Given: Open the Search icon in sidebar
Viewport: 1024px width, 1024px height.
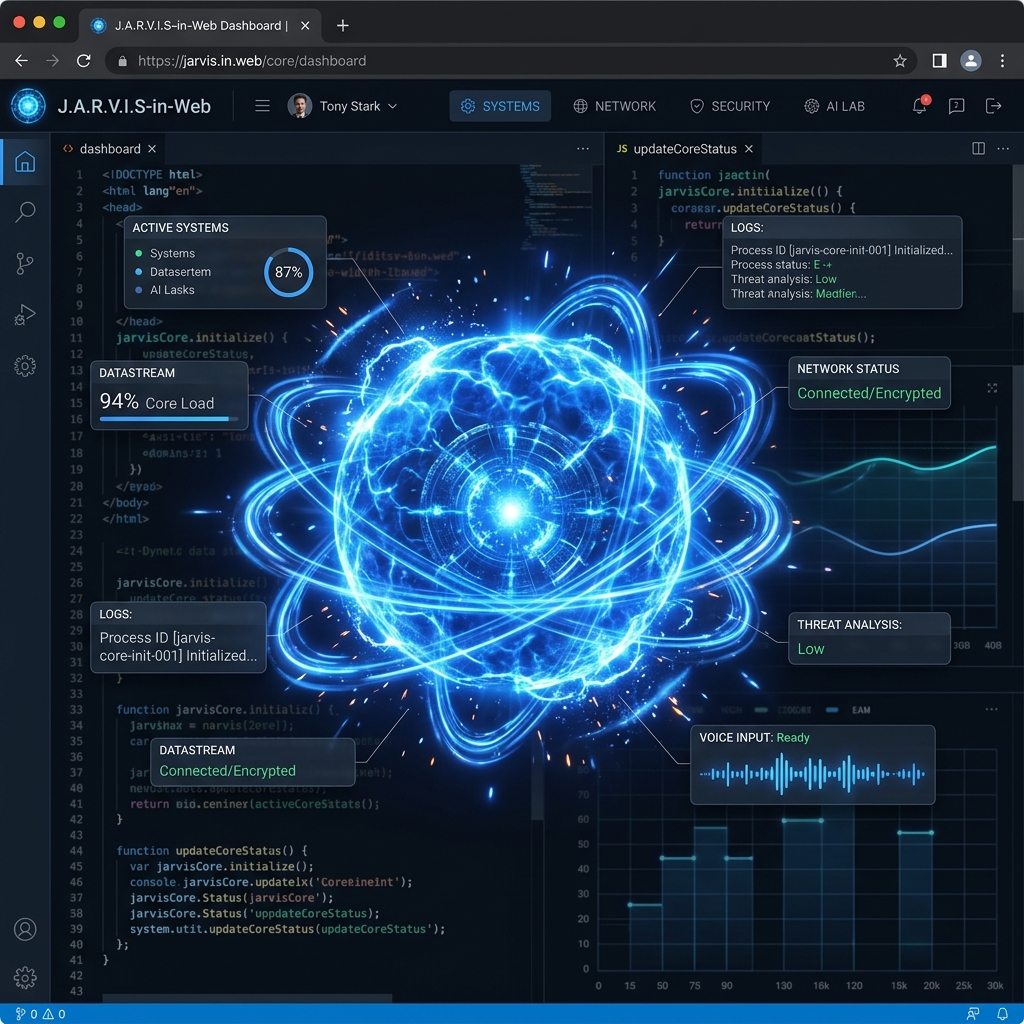Looking at the screenshot, I should click(25, 212).
